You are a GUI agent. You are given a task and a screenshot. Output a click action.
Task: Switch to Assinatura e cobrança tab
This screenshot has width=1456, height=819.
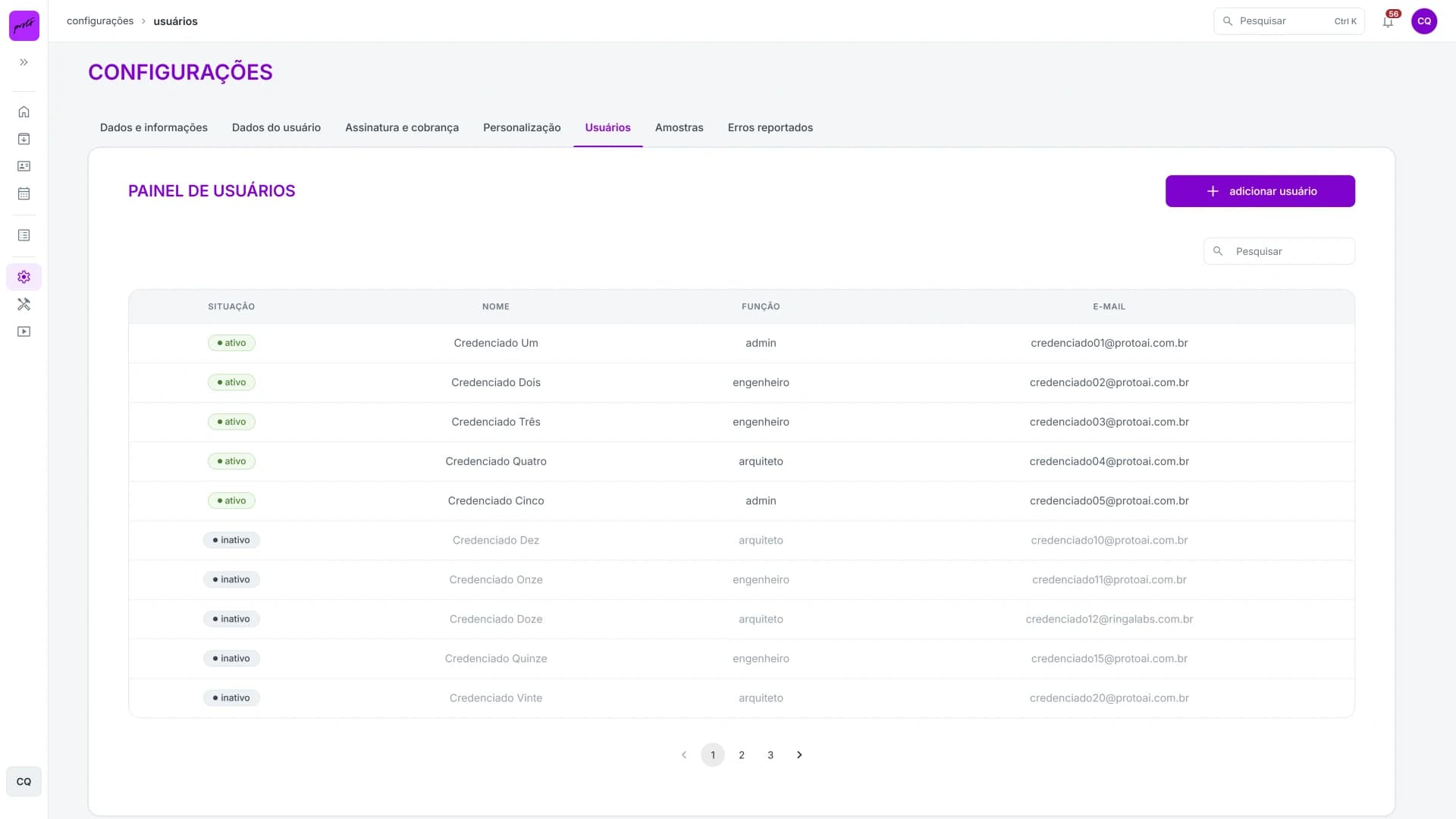tap(402, 127)
